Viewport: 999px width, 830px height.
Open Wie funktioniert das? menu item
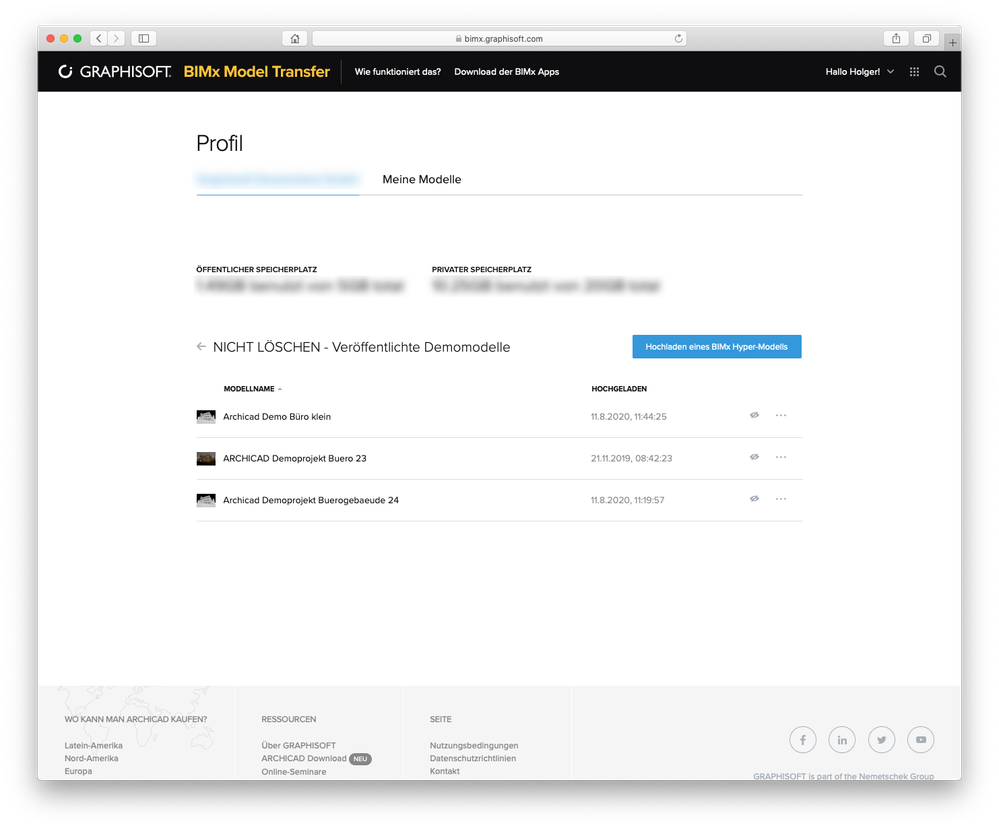pyautogui.click(x=398, y=72)
